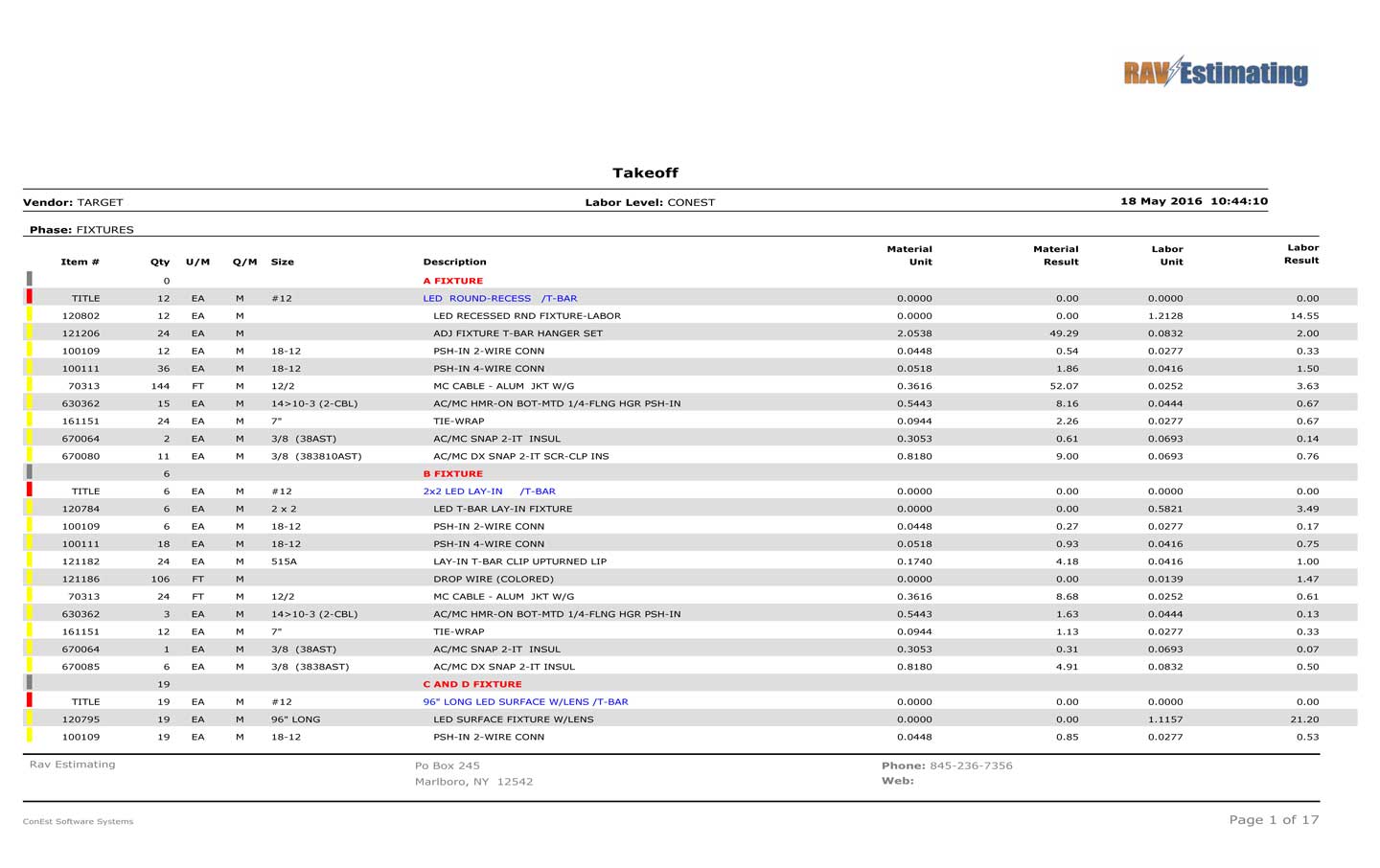Select the red marker on the 96" LONG LED title row
Image resolution: width=1380 pixels, height=868 pixels.
(x=30, y=700)
